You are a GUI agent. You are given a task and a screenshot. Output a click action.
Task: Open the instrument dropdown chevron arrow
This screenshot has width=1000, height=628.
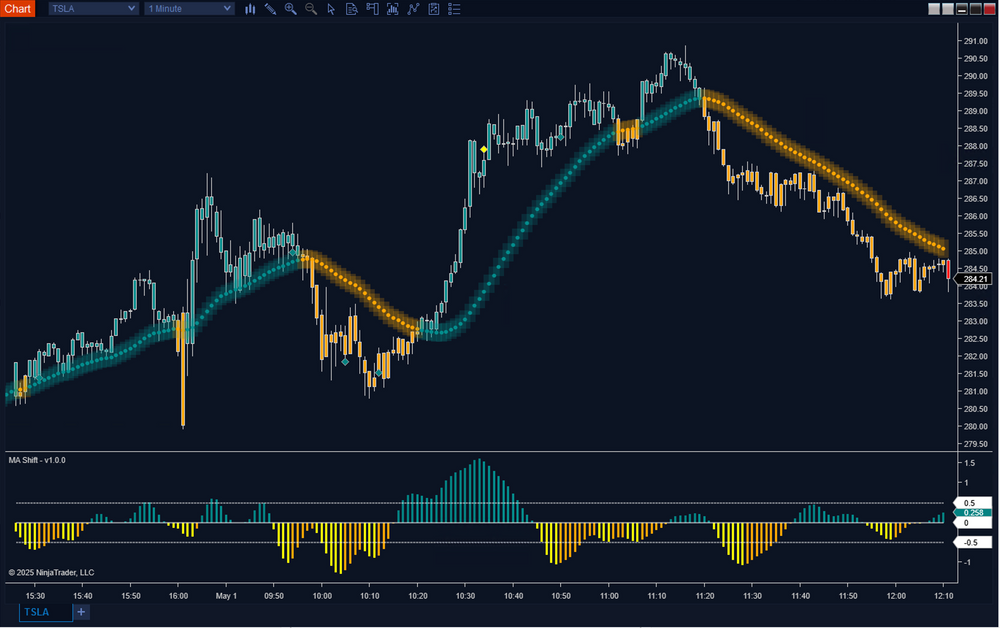[x=129, y=8]
